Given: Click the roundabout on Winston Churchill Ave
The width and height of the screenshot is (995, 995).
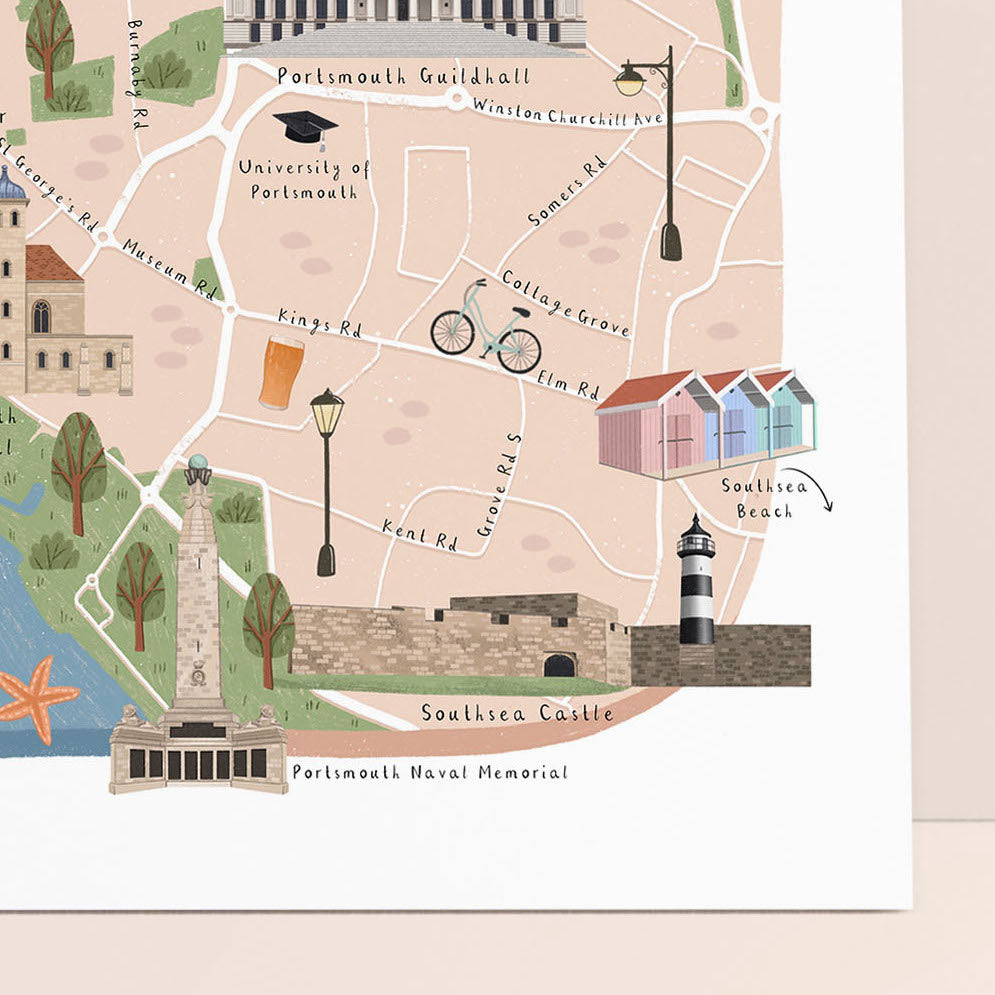Looking at the screenshot, I should pos(456,98).
